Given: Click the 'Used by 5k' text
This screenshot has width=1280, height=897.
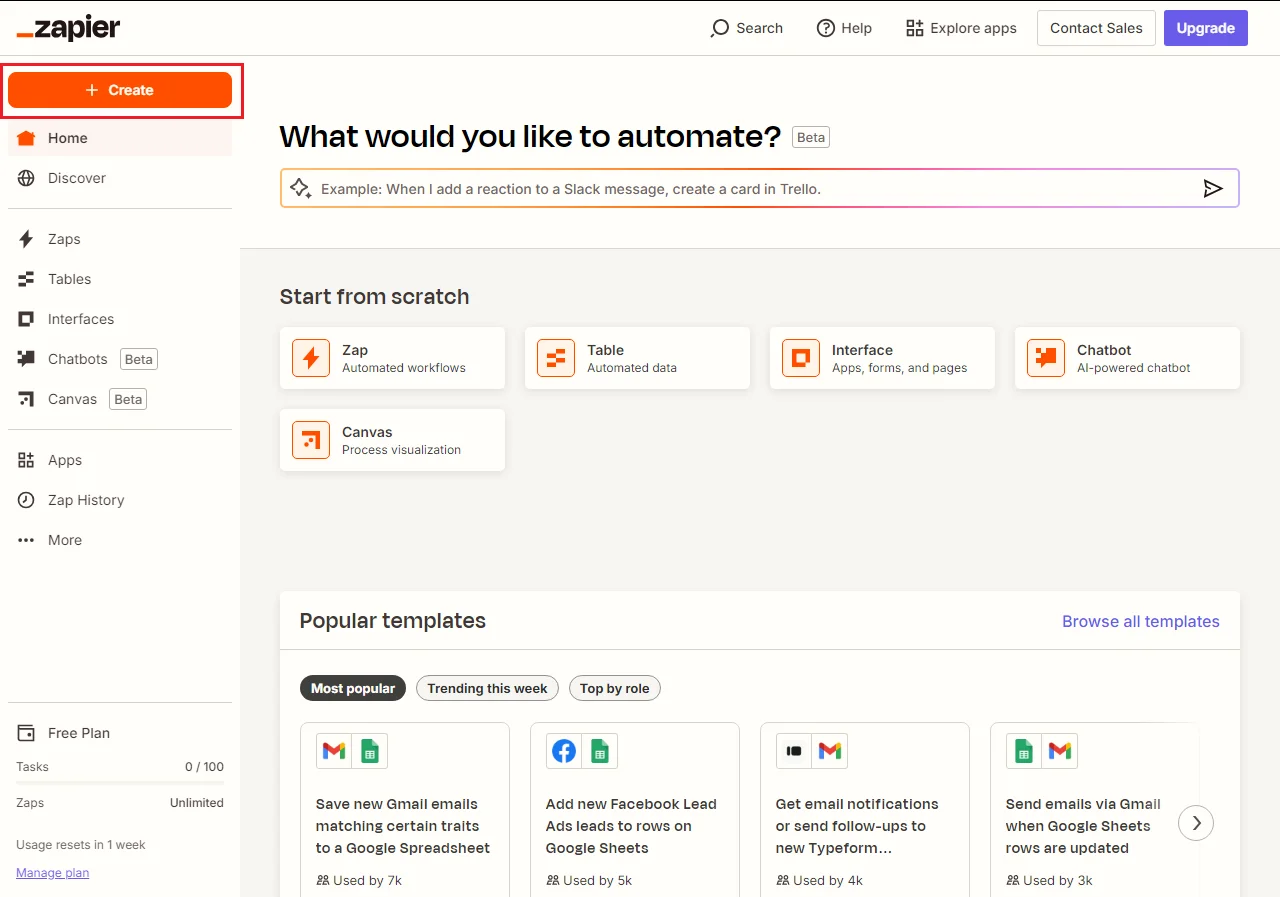Looking at the screenshot, I should (x=597, y=880).
